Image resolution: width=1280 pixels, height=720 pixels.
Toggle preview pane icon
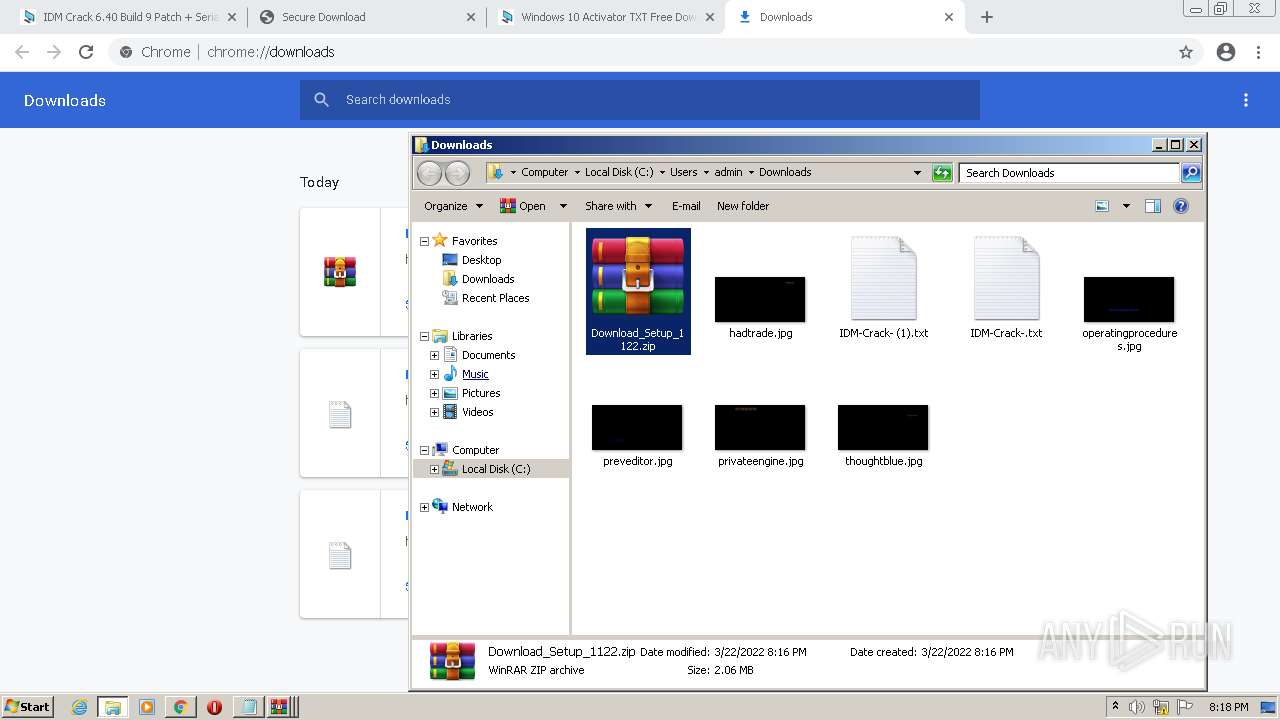click(1153, 206)
